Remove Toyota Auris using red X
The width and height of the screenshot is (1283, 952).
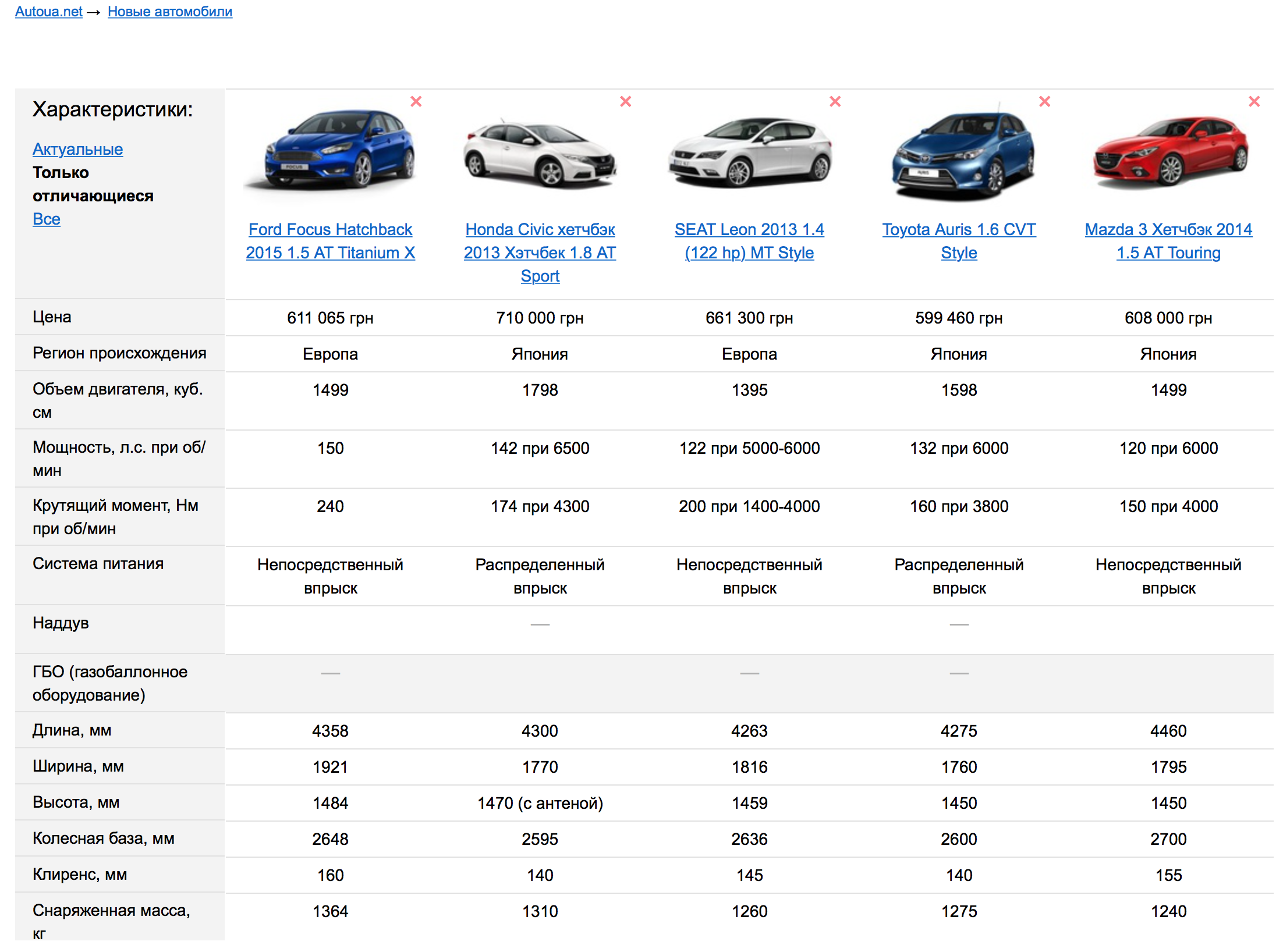tap(1044, 101)
